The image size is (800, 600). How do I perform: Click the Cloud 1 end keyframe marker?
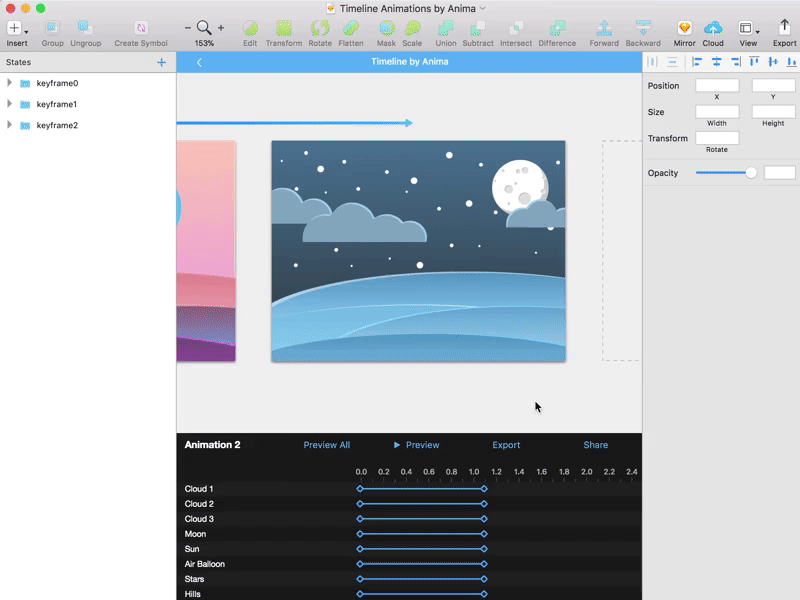tap(484, 489)
